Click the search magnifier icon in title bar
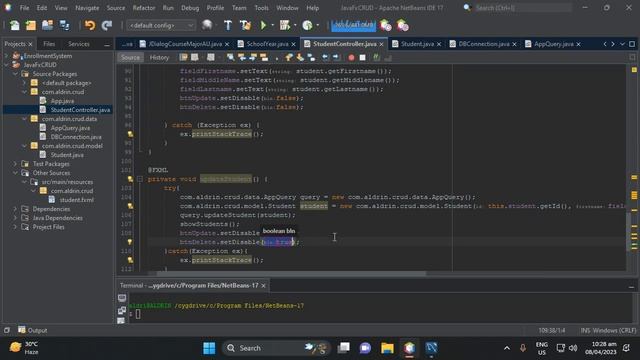This screenshot has height=360, width=640. pyautogui.click(x=467, y=8)
